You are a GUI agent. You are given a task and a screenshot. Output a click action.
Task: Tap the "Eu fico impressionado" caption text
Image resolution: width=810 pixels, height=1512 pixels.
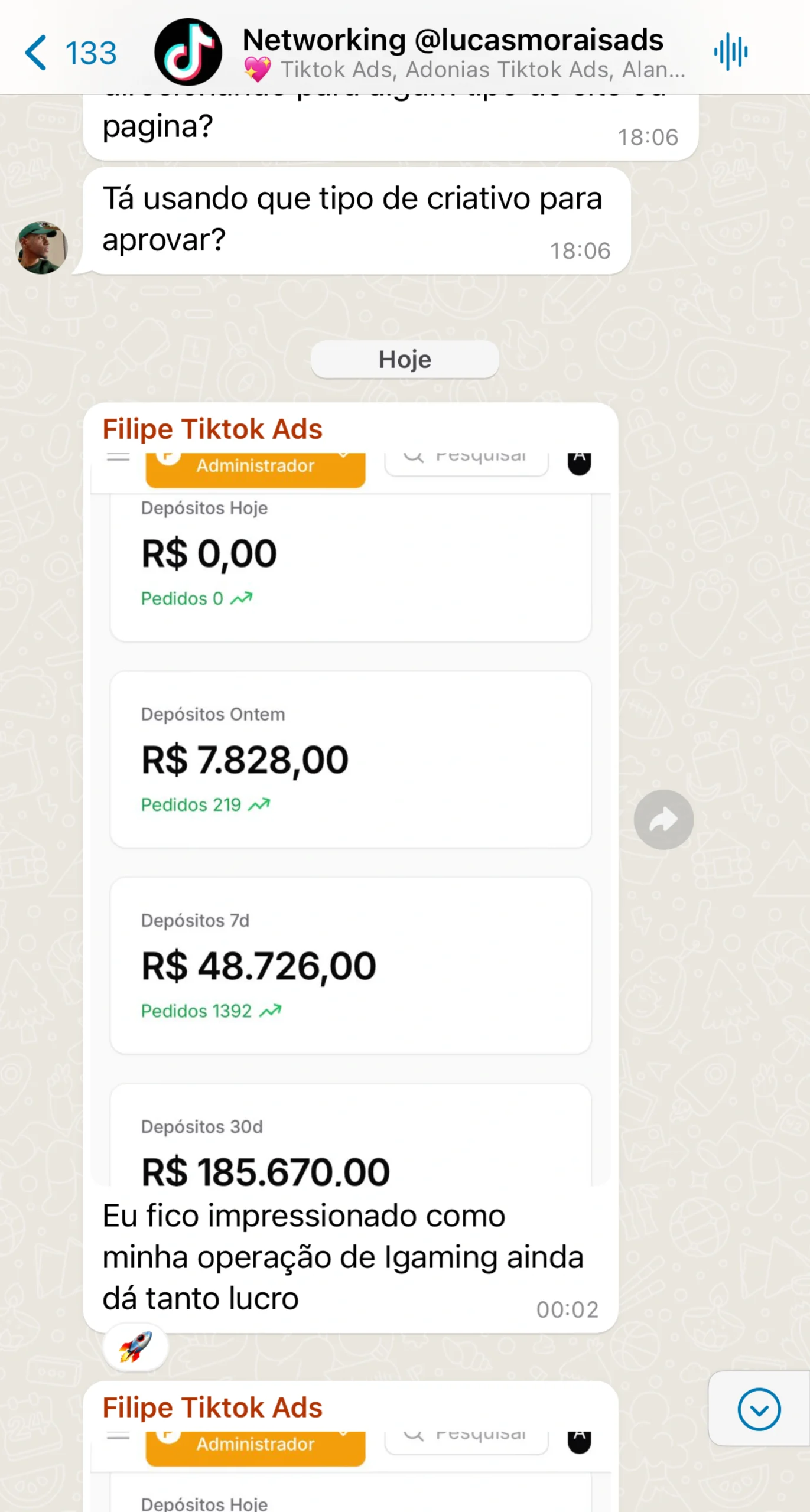pyautogui.click(x=343, y=1257)
